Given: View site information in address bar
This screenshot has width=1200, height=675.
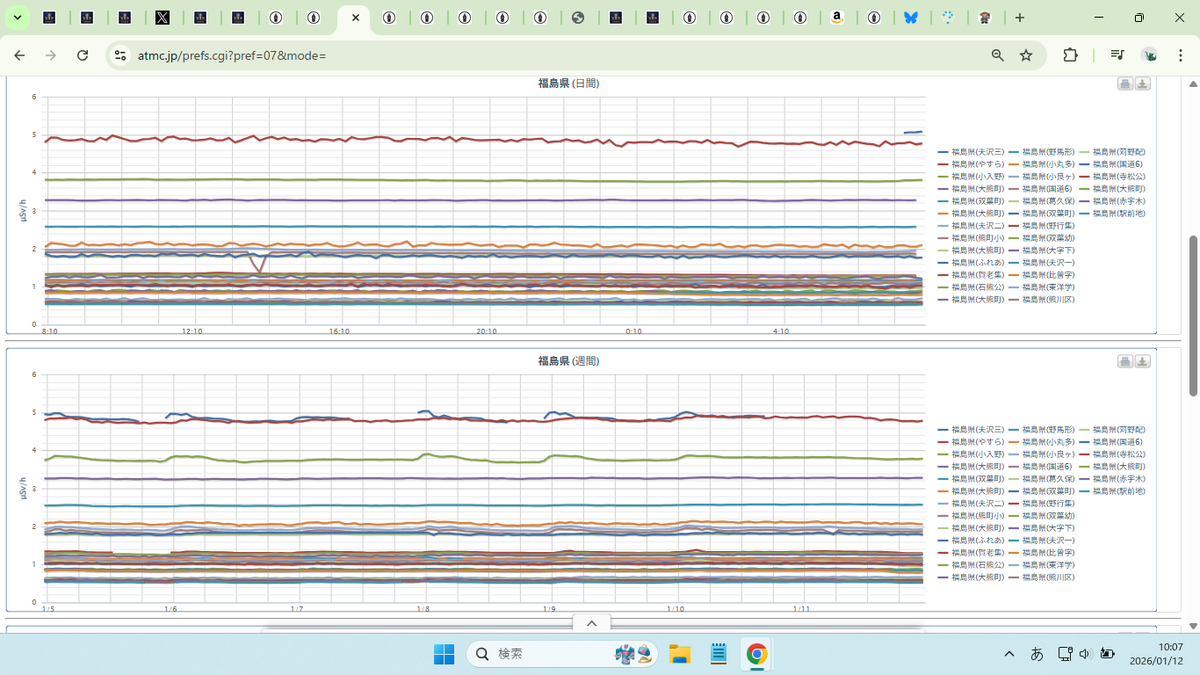Looking at the screenshot, I should click(x=121, y=55).
